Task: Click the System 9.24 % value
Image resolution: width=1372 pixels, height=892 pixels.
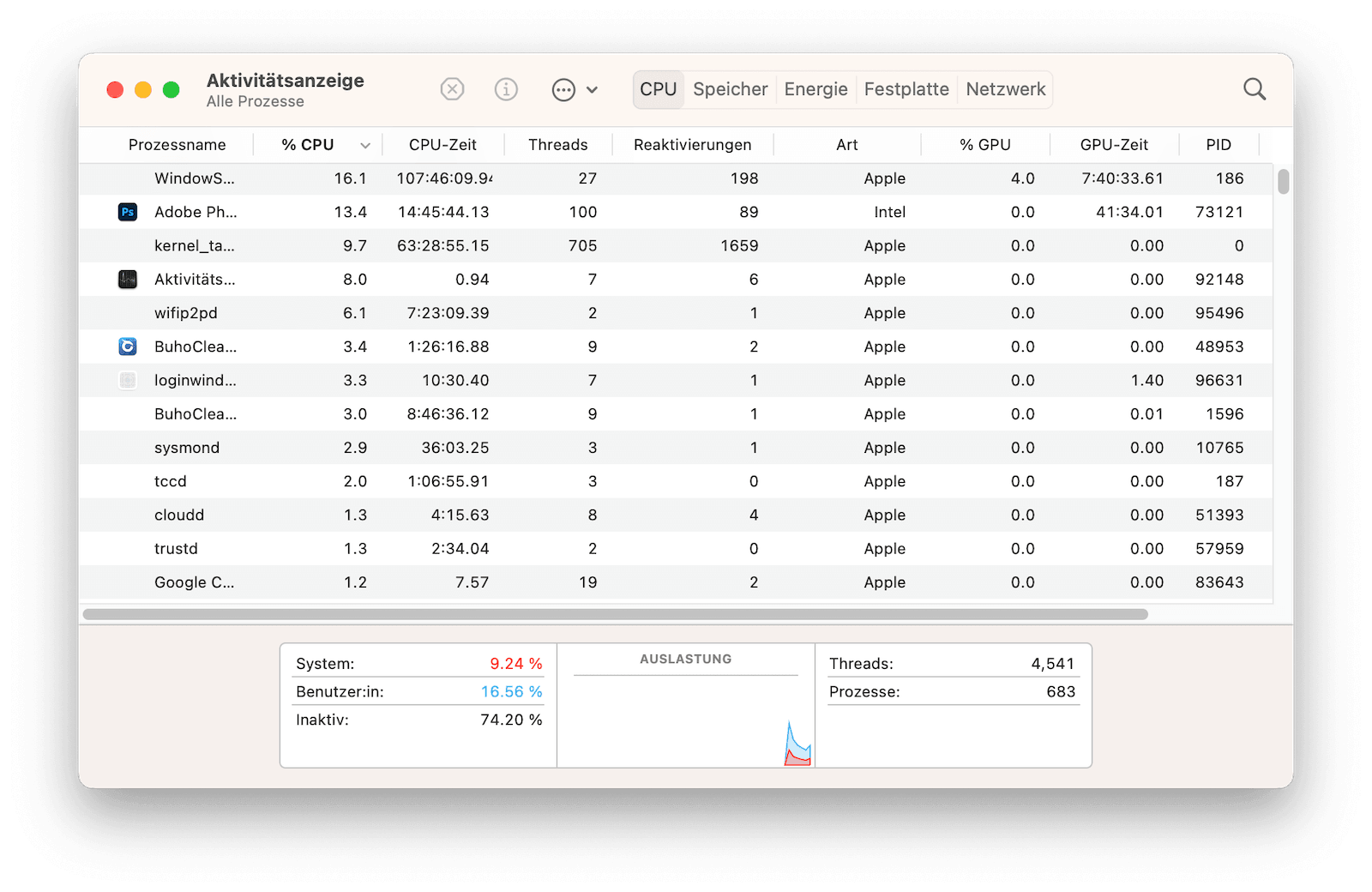Action: 516,664
